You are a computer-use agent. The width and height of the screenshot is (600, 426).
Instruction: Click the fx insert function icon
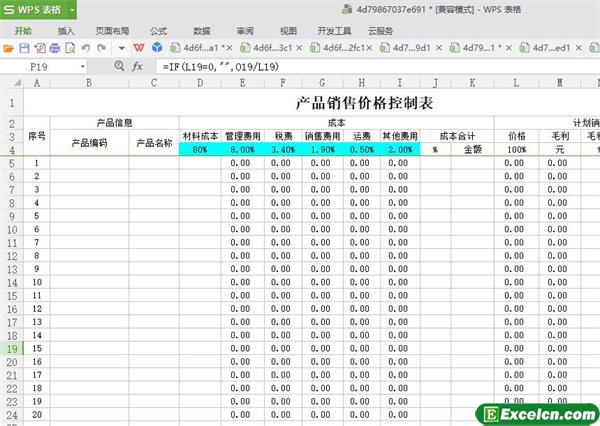[x=137, y=66]
